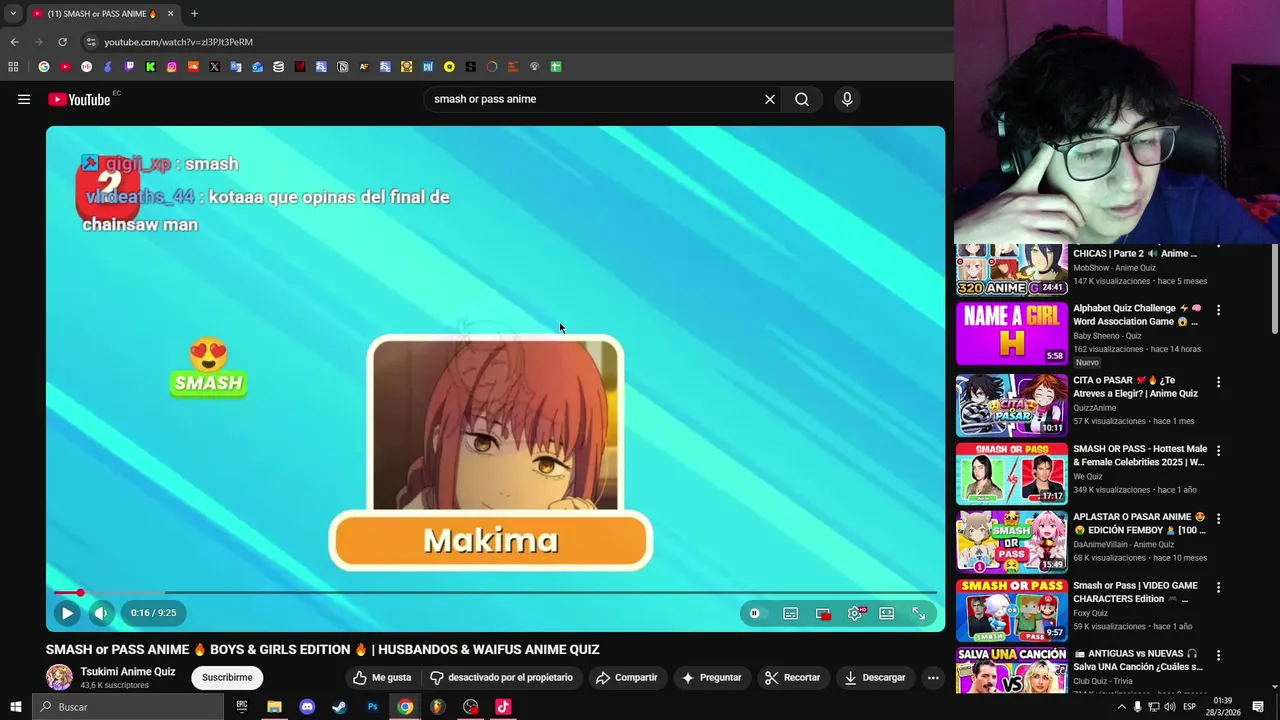Open options for 'APLASTAR O PASAR ANIME' video
The image size is (1280, 720).
(1218, 519)
